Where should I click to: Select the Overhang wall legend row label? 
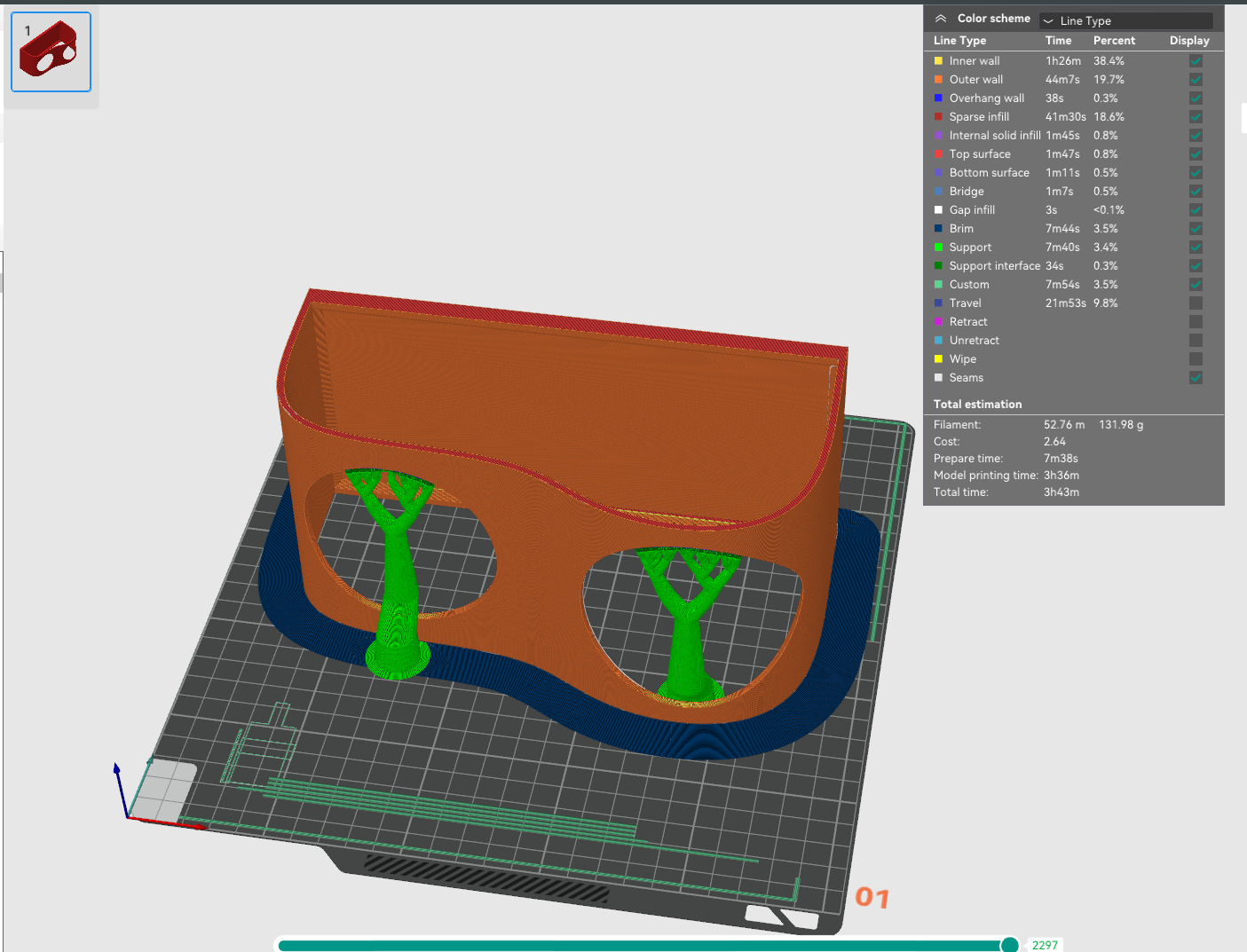(x=986, y=98)
